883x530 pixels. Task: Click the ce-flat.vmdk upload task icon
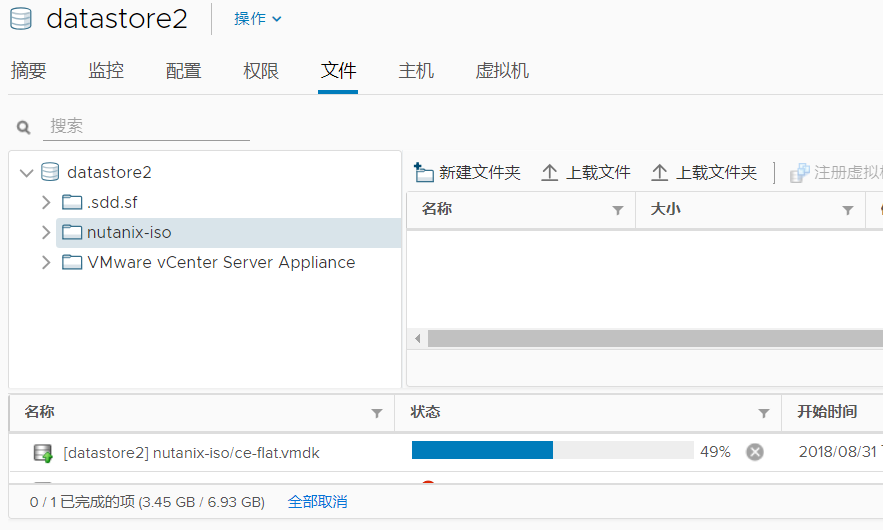43,453
